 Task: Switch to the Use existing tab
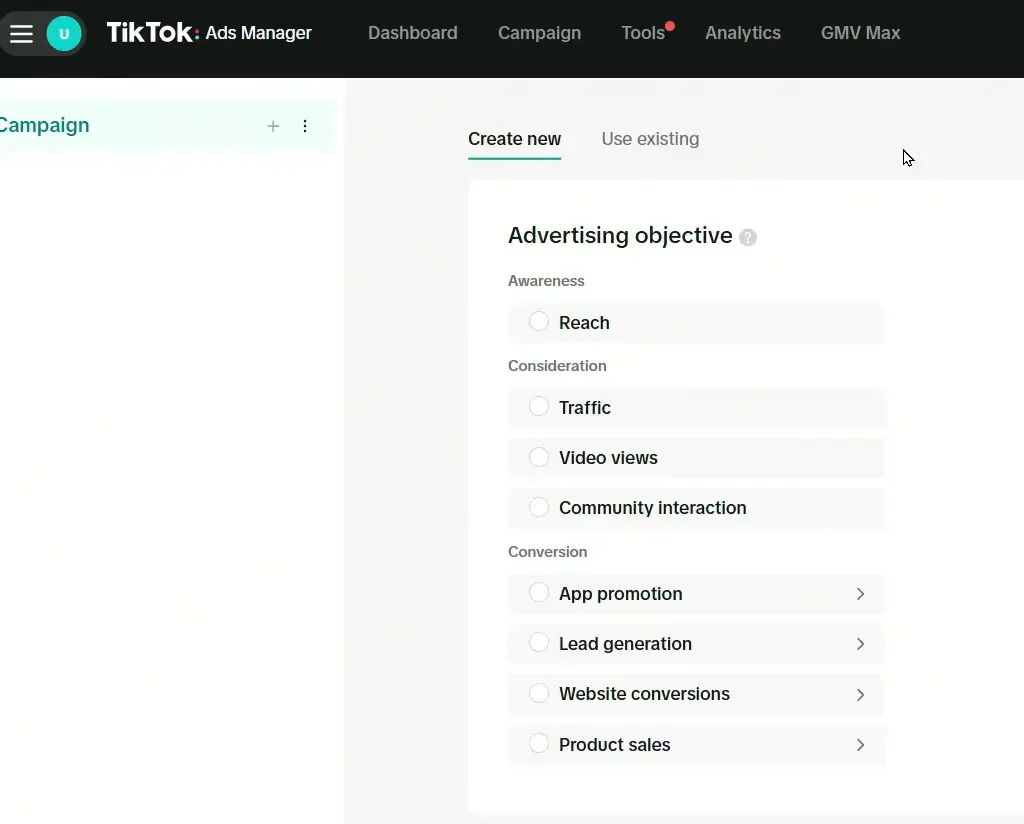tap(650, 139)
